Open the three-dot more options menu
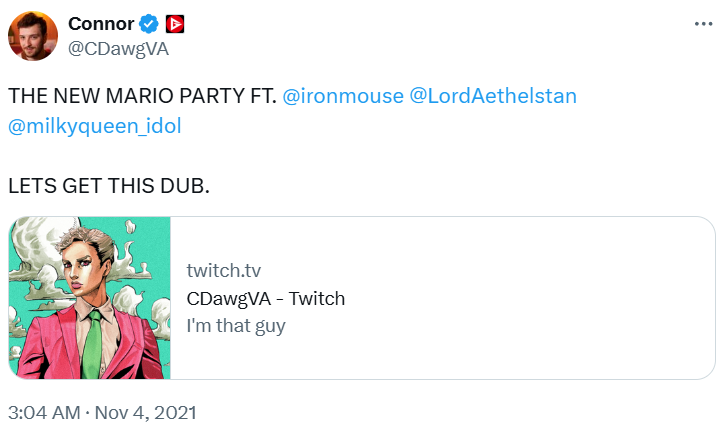Image resolution: width=721 pixels, height=429 pixels. (x=703, y=24)
